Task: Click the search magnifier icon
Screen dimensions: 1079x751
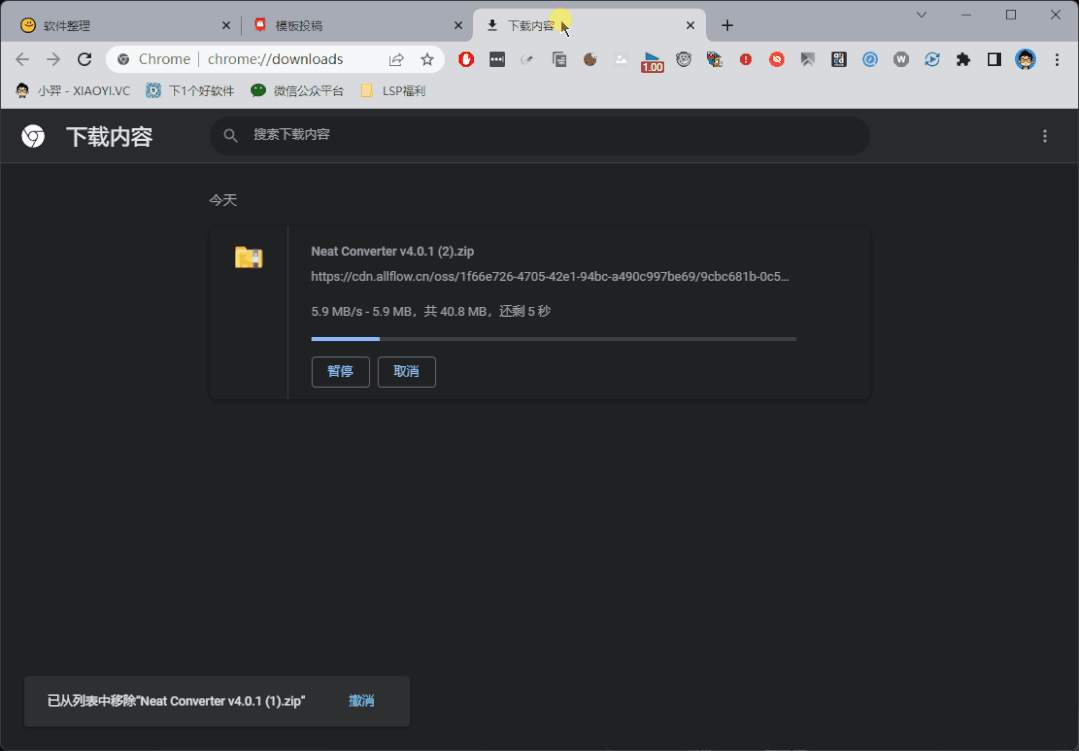Action: click(231, 136)
